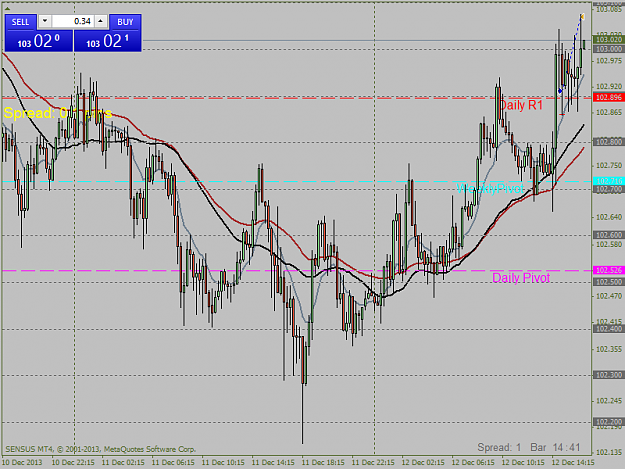Click the 102.355 price scale value
Image resolution: width=625 pixels, height=469 pixels.
pos(609,349)
